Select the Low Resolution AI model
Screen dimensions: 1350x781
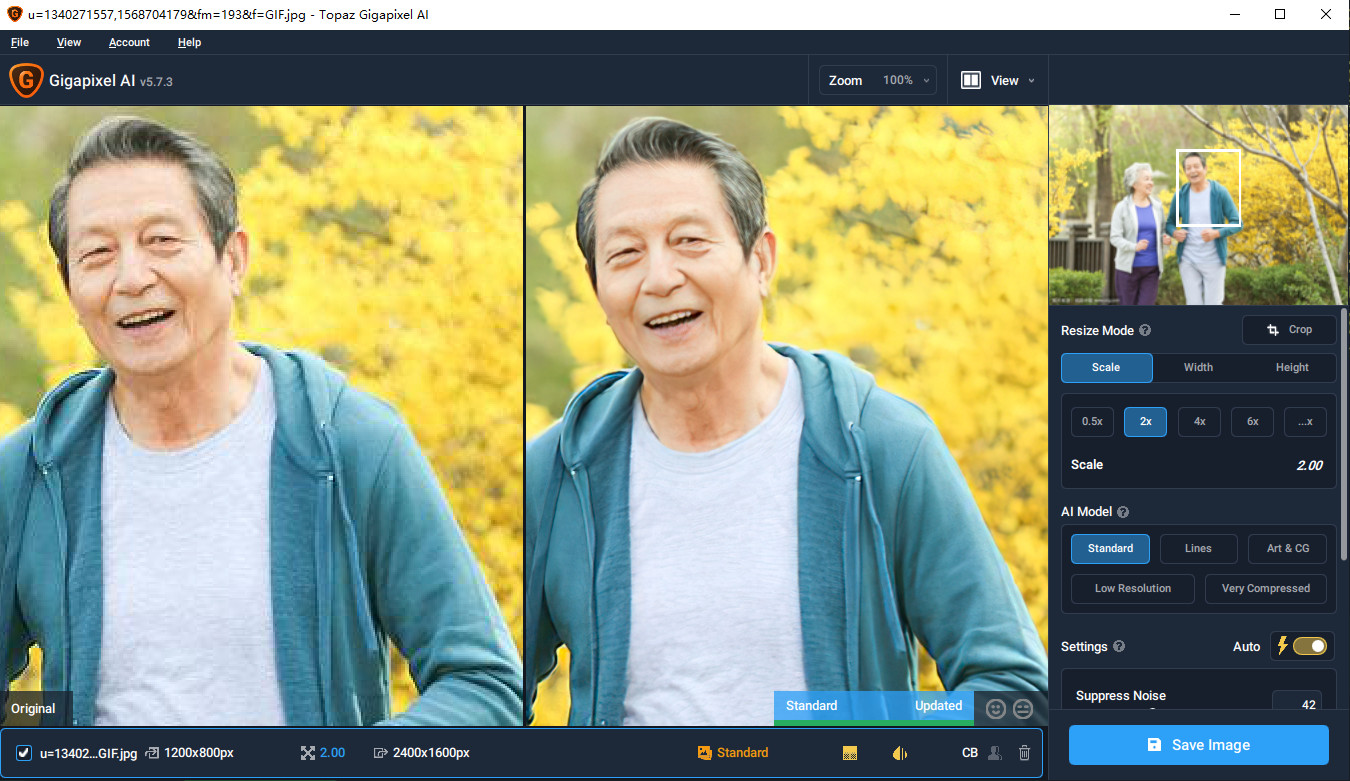pos(1133,589)
